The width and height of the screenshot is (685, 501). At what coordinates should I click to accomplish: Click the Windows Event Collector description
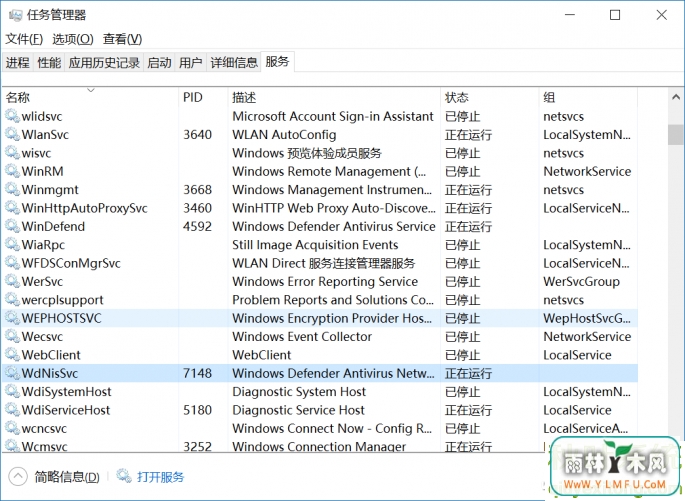(x=302, y=336)
